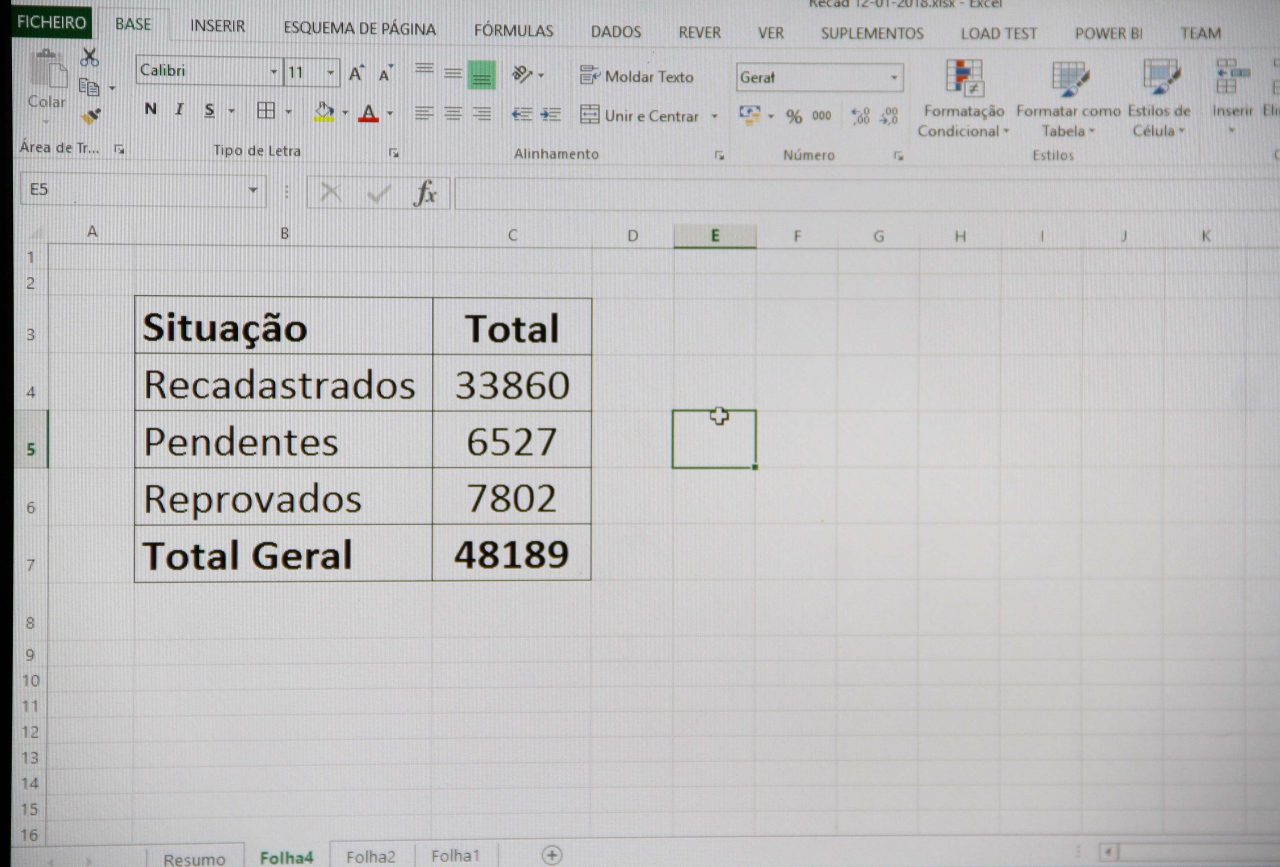Open the Unir e Centrar dropdown arrow
Viewport: 1280px width, 867px height.
[714, 116]
